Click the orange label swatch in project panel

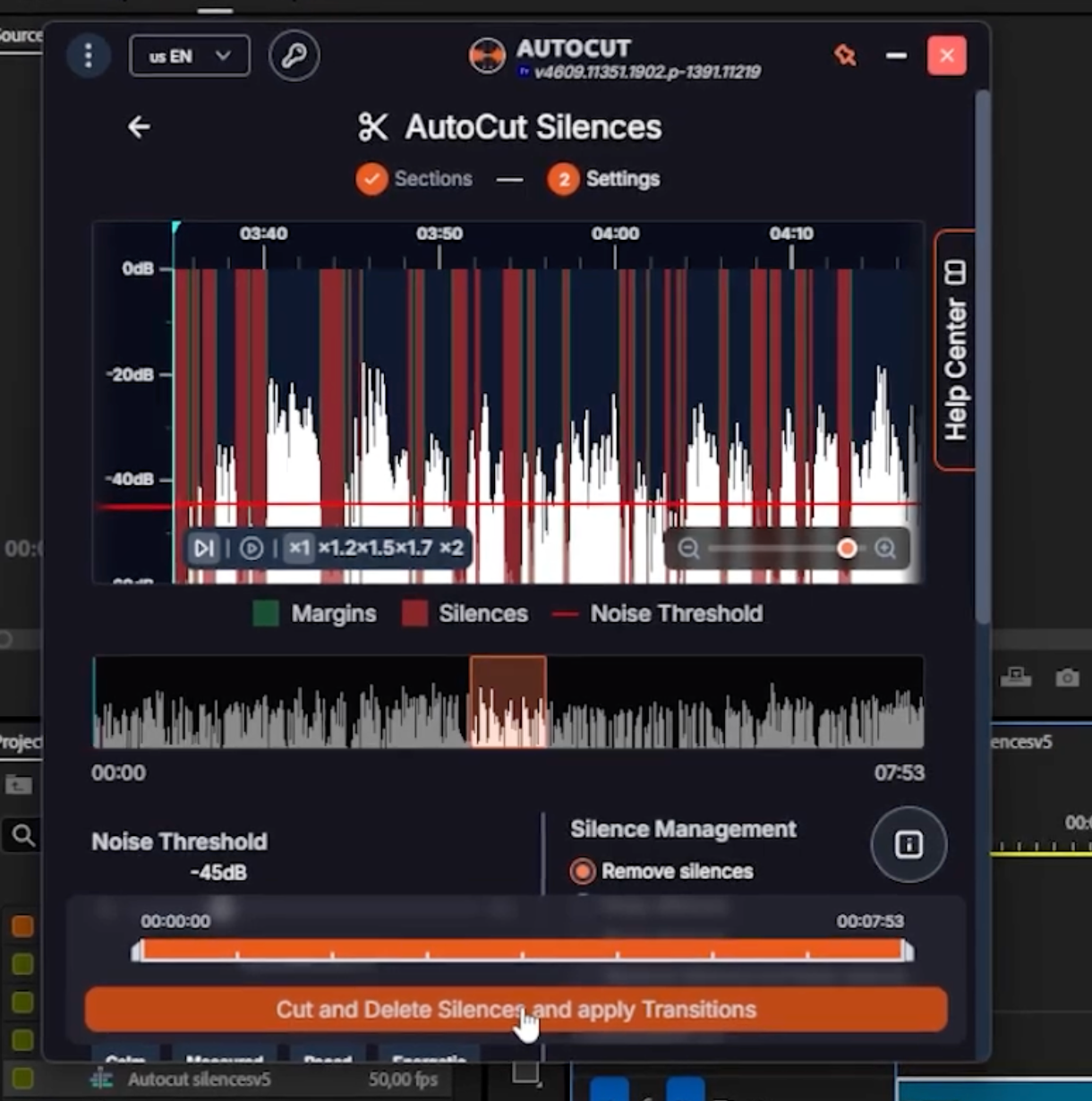(x=22, y=926)
